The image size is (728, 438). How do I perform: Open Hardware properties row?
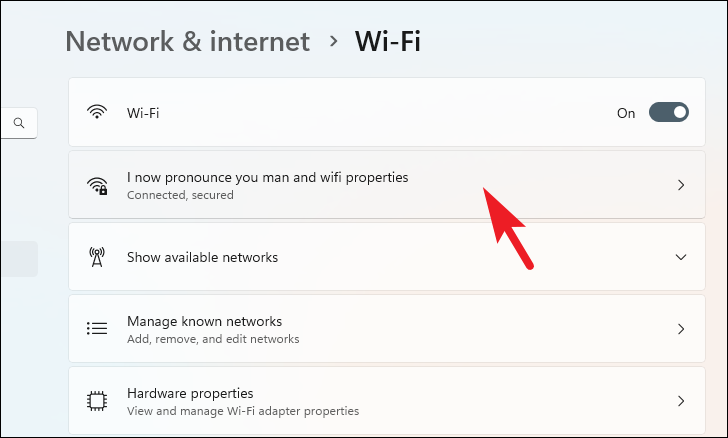(x=387, y=400)
